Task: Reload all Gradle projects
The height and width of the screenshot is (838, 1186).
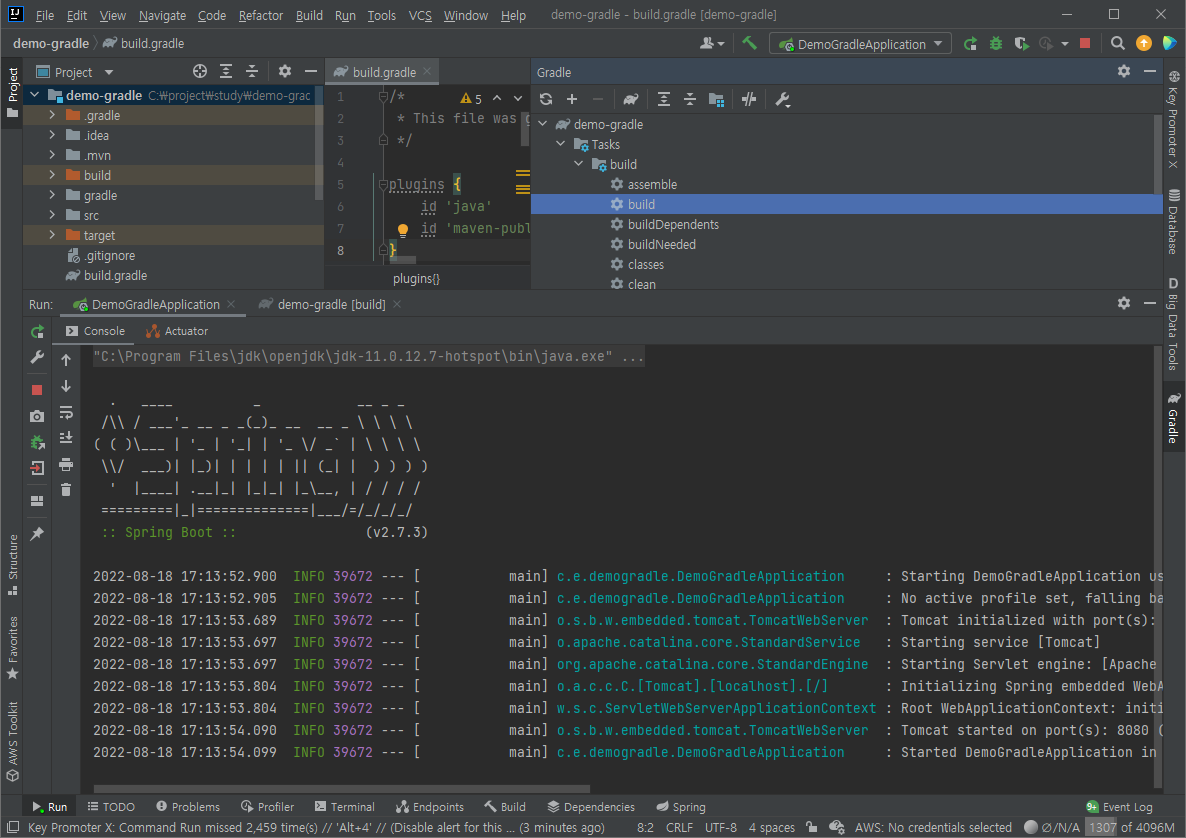Action: (545, 99)
